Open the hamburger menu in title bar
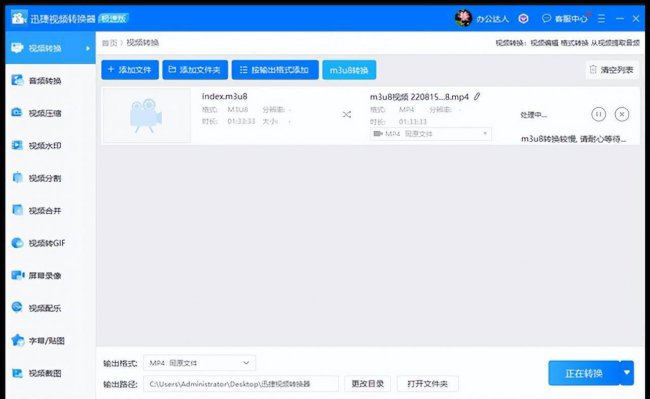Viewport: 650px width, 399px height. pyautogui.click(x=601, y=19)
